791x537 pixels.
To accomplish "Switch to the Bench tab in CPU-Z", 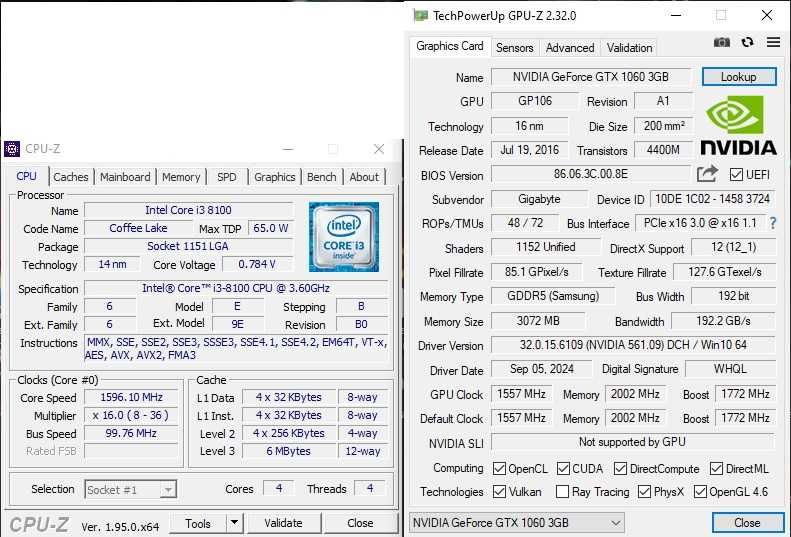I will coord(321,177).
